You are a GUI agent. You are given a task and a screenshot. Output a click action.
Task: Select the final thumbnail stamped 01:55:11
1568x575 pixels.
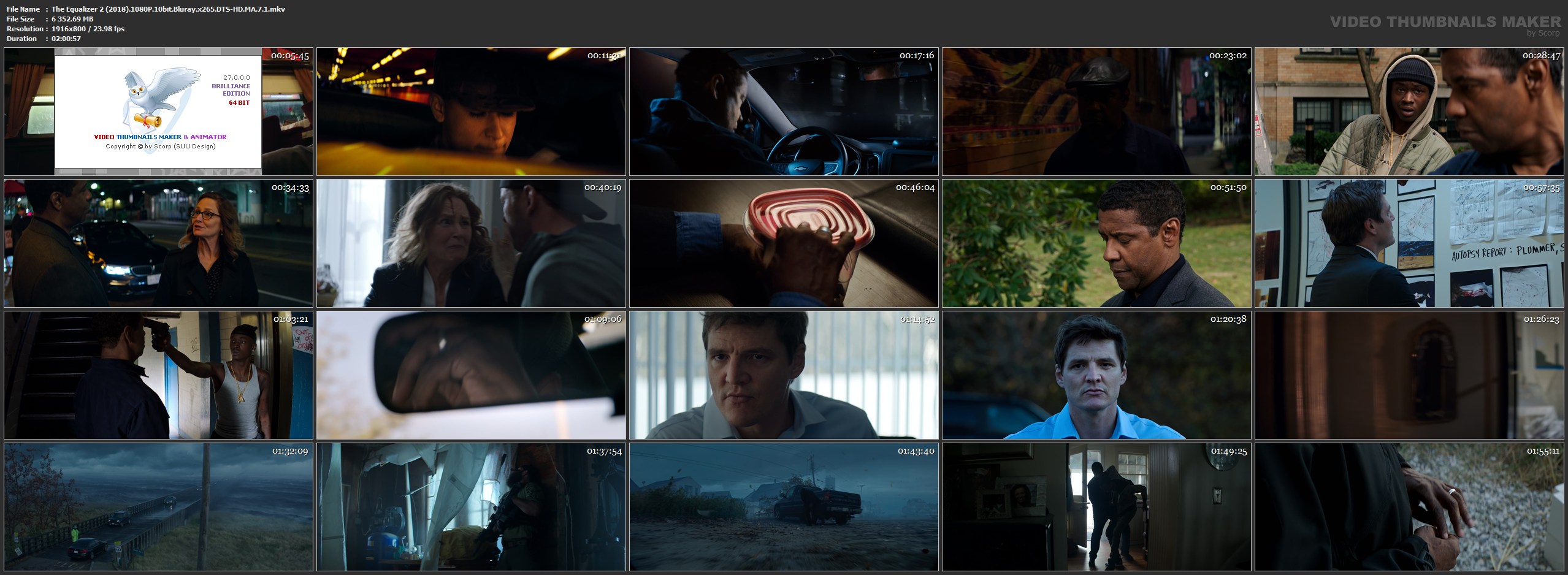point(1409,507)
